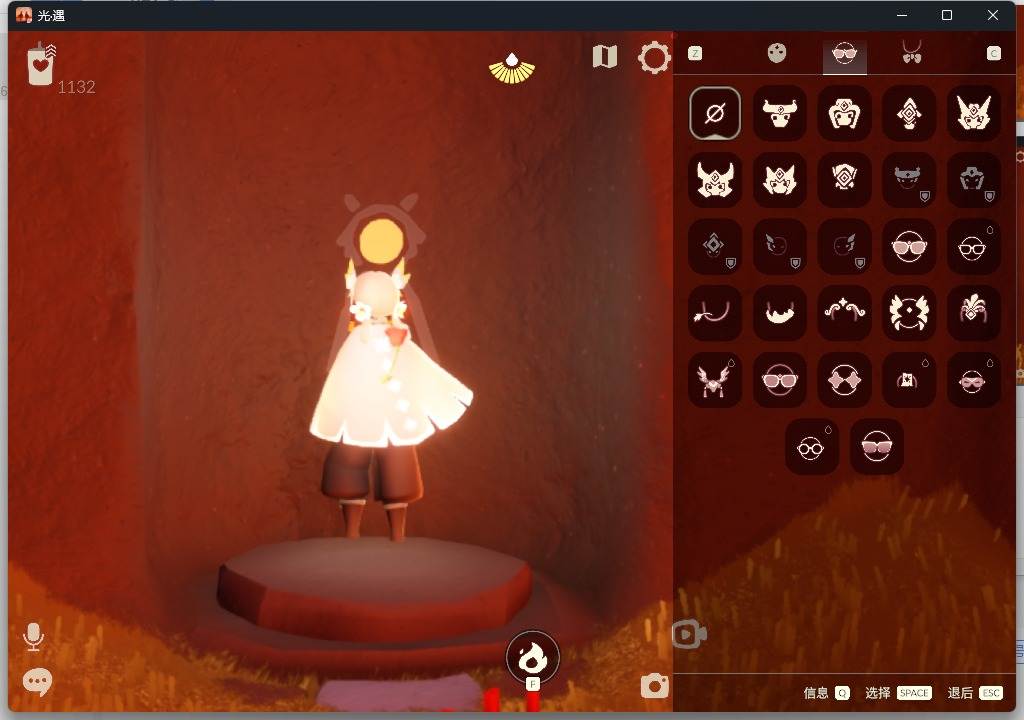Go to next category with C key hint
Viewport: 1024px width, 720px height.
(x=993, y=54)
